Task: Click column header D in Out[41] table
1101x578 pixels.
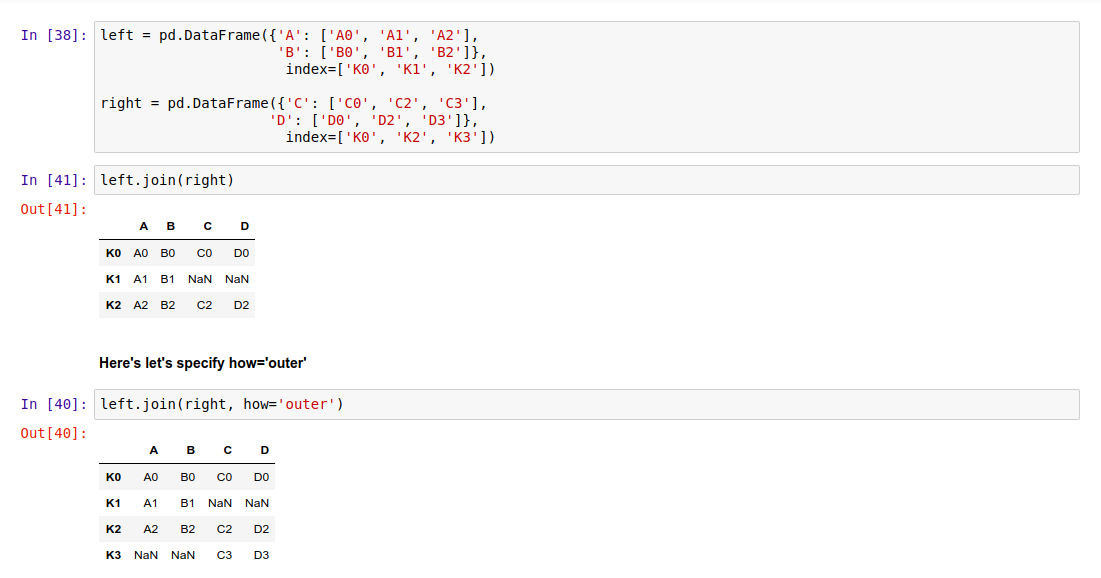Action: (245, 227)
